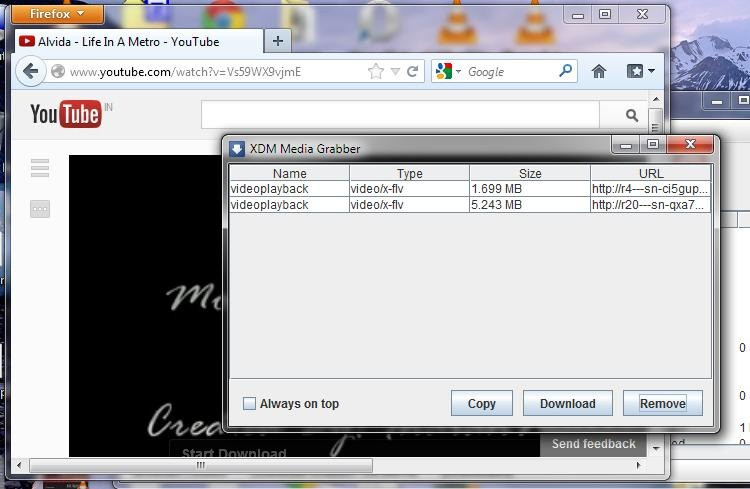Enable the Always on top checkbox
Screen dimensions: 750x489
pos(249,403)
